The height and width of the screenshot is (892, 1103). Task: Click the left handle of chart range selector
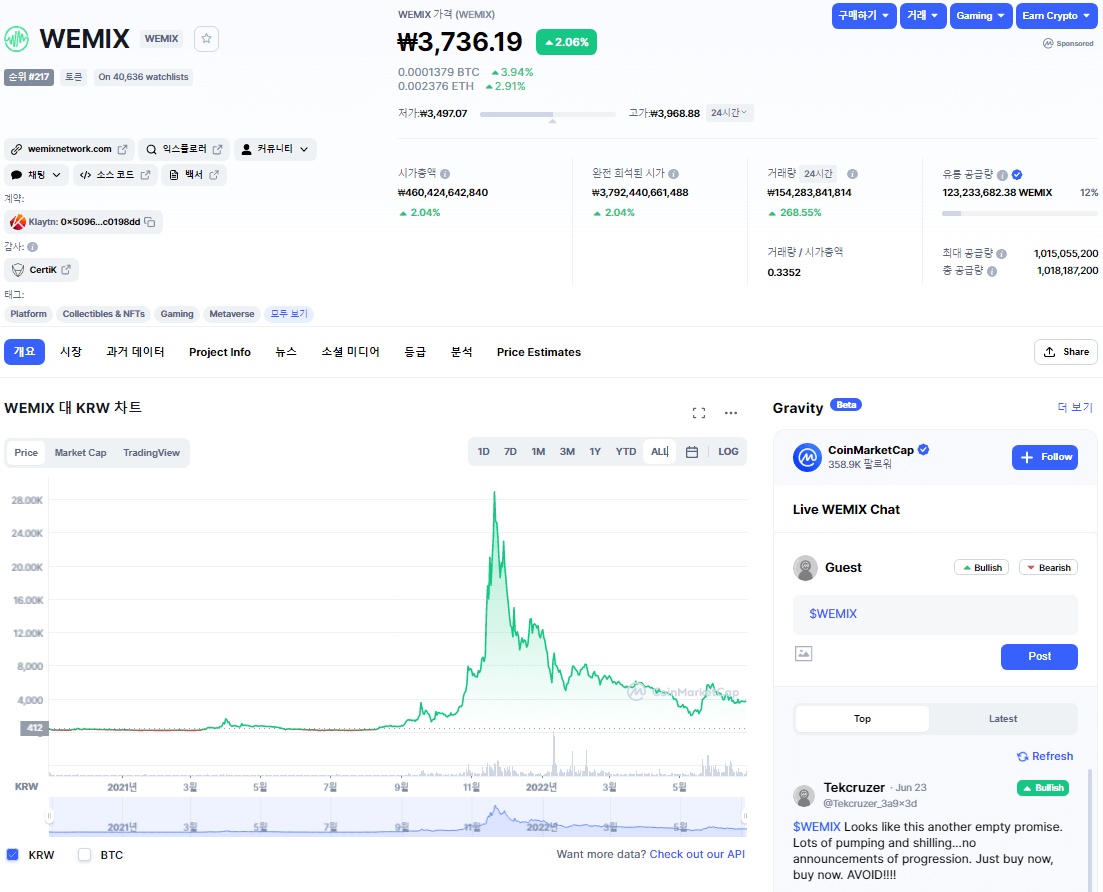point(49,817)
